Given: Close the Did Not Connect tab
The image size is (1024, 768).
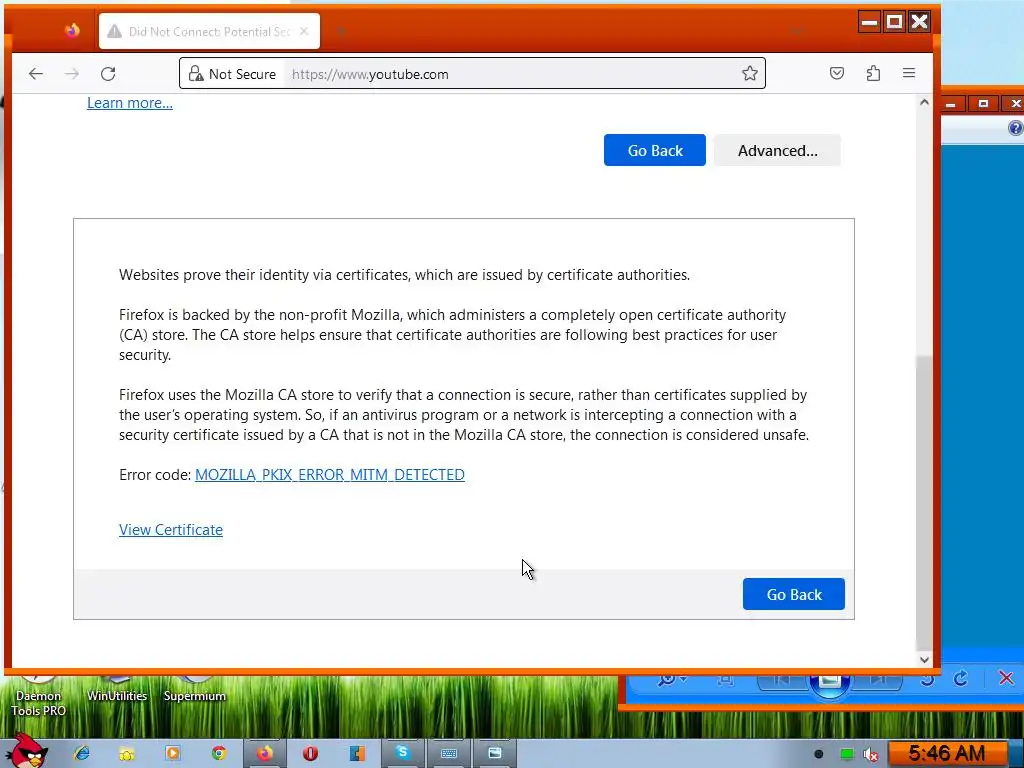Looking at the screenshot, I should pos(304,31).
